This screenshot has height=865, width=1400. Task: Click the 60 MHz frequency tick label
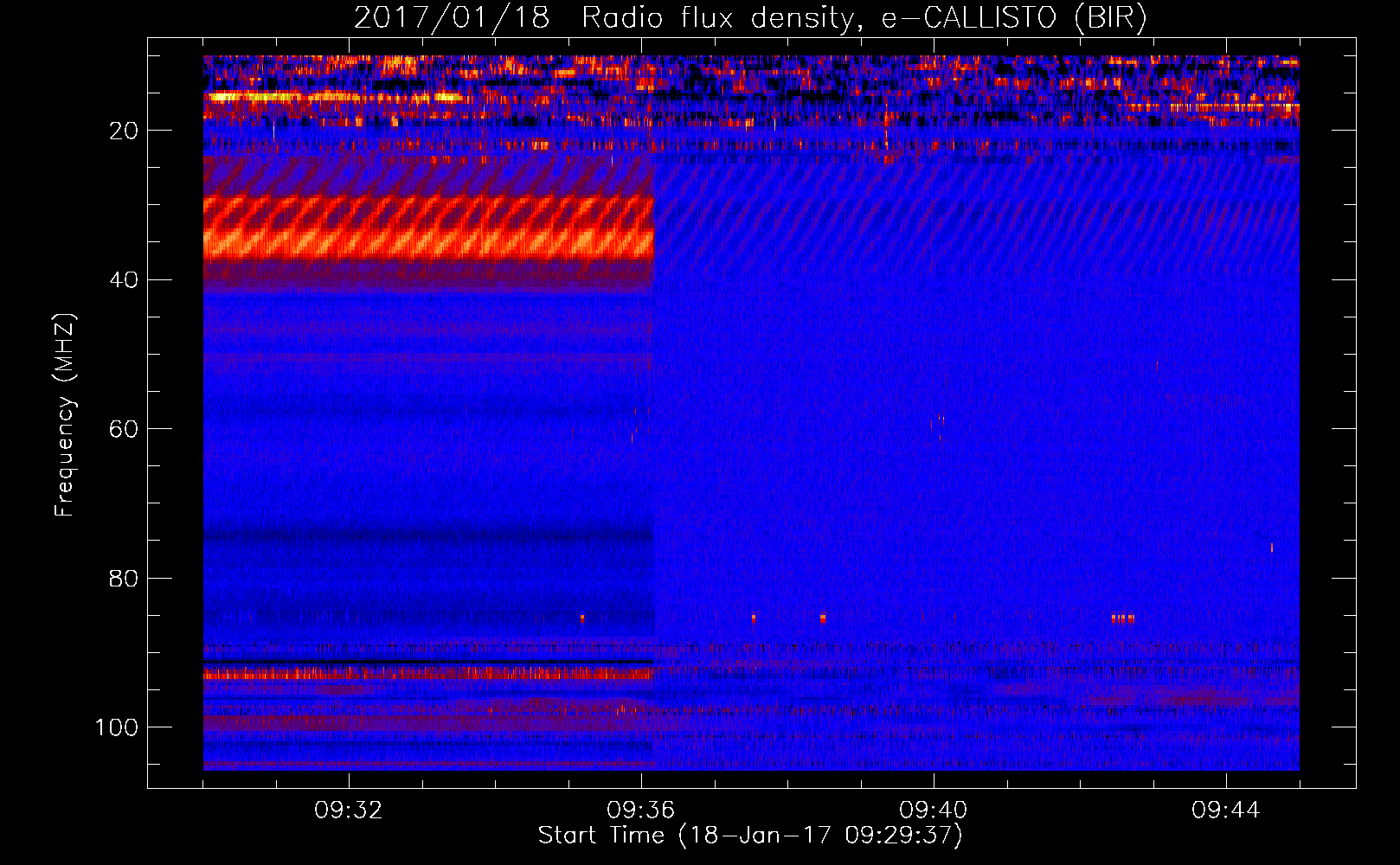(x=124, y=429)
